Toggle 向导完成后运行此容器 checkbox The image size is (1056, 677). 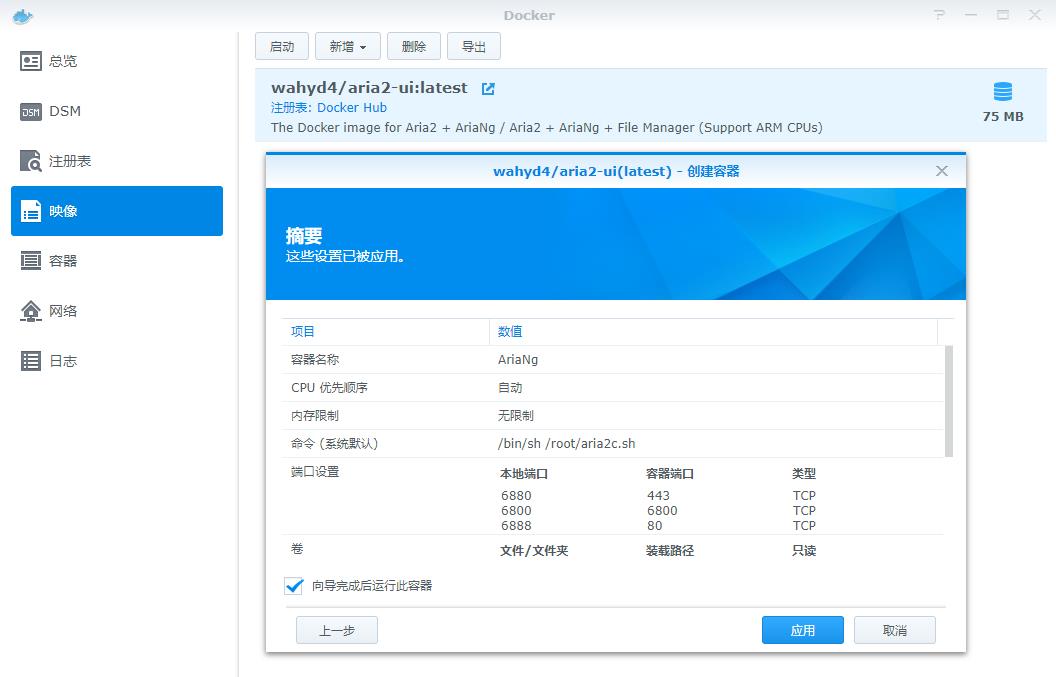(x=294, y=585)
